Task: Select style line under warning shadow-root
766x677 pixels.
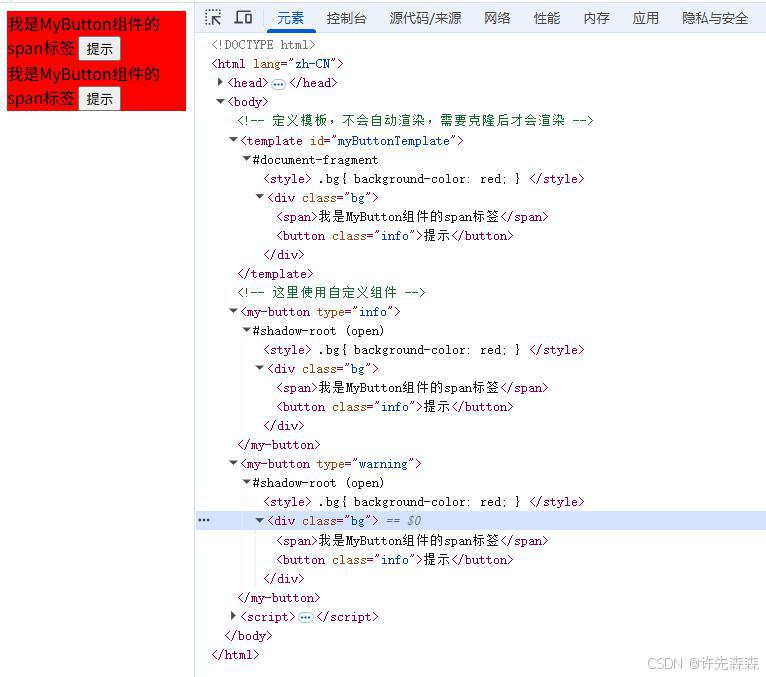Action: (x=424, y=502)
